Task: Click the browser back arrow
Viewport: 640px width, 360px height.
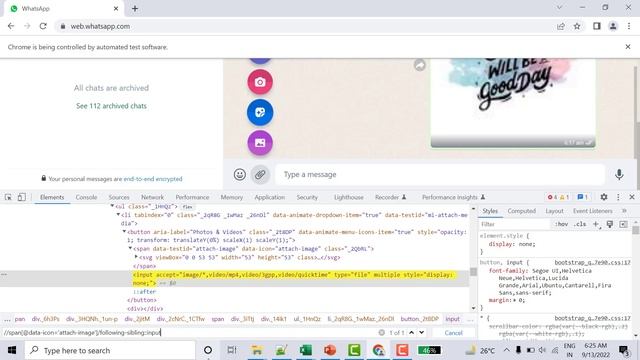Action: pyautogui.click(x=11, y=26)
